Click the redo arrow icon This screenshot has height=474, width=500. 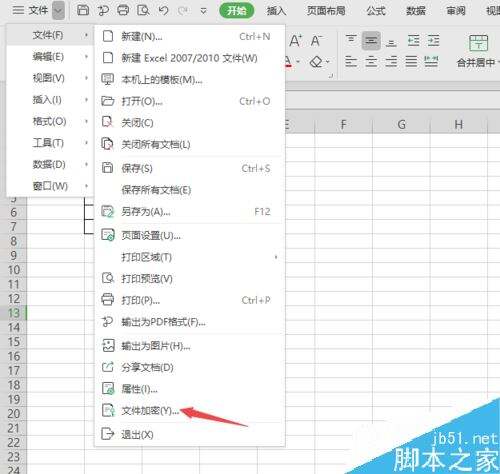coord(183,10)
